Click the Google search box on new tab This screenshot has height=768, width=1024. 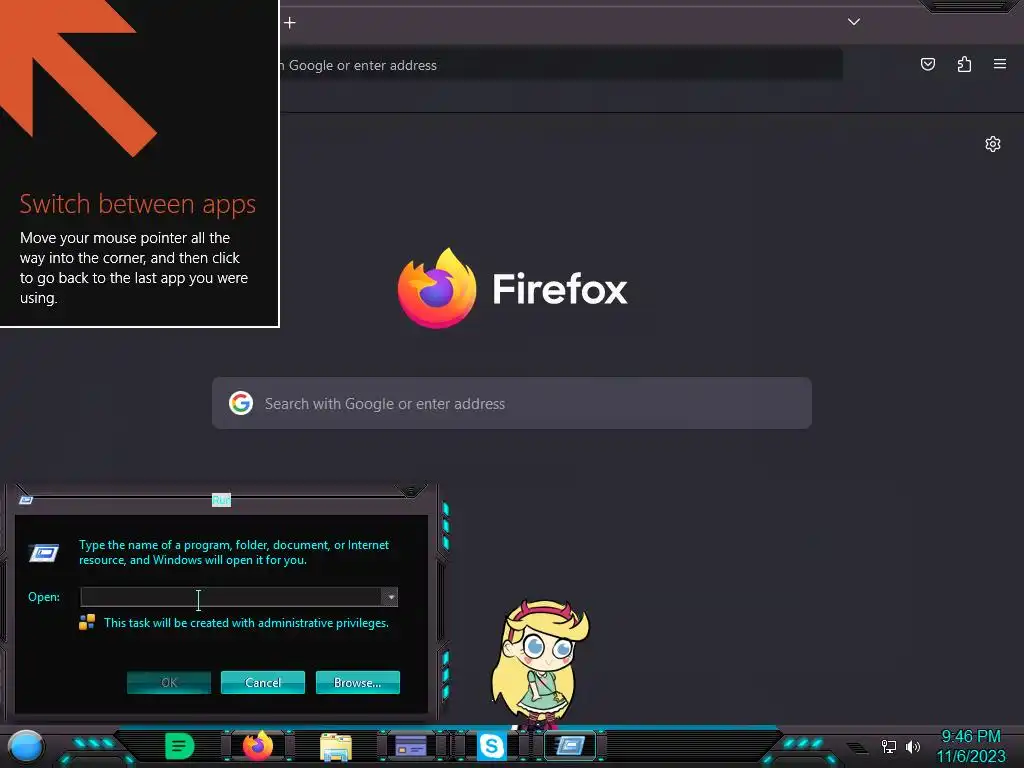(x=512, y=404)
